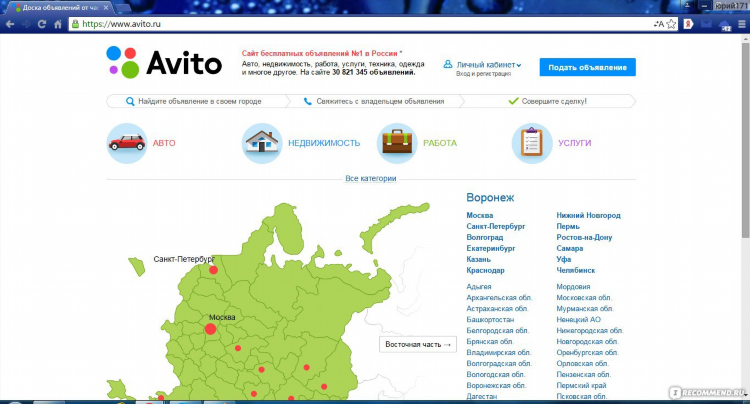Open the new tab button
Viewport: 750px width, 404px height.
pyautogui.click(x=122, y=8)
